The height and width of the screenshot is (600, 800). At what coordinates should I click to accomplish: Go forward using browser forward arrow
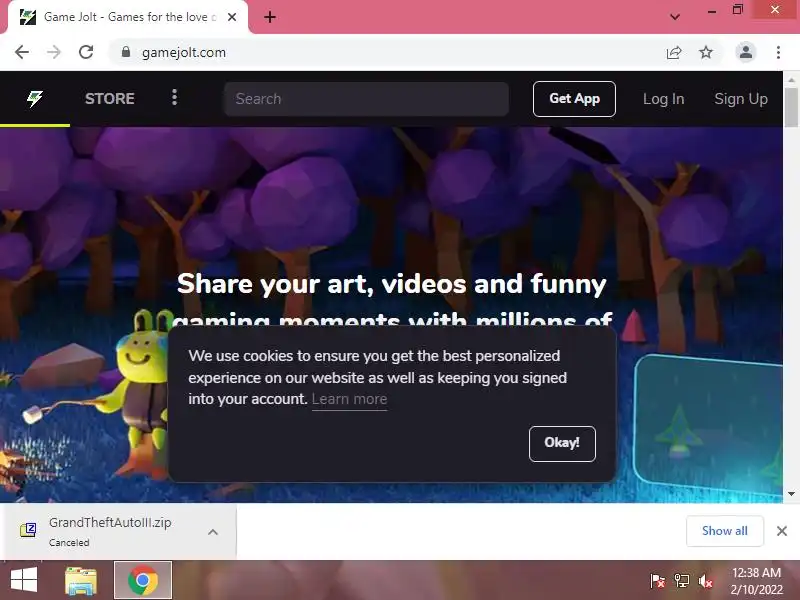click(54, 52)
